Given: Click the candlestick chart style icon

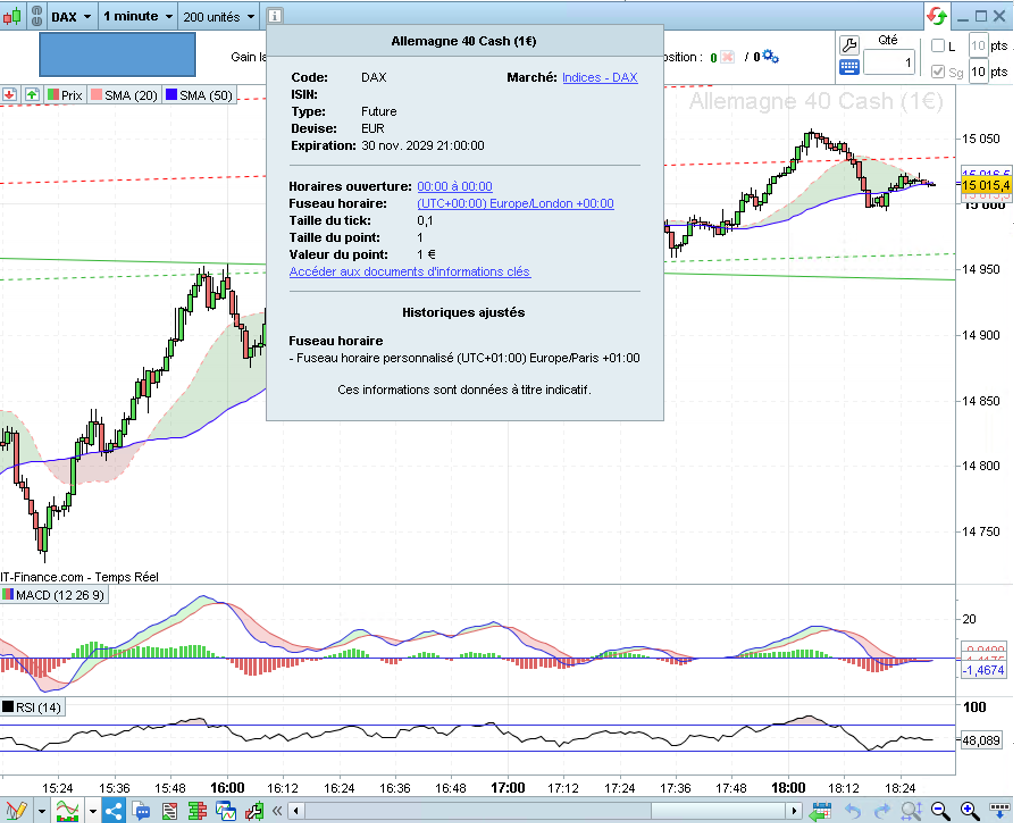Looking at the screenshot, I should click(12, 16).
